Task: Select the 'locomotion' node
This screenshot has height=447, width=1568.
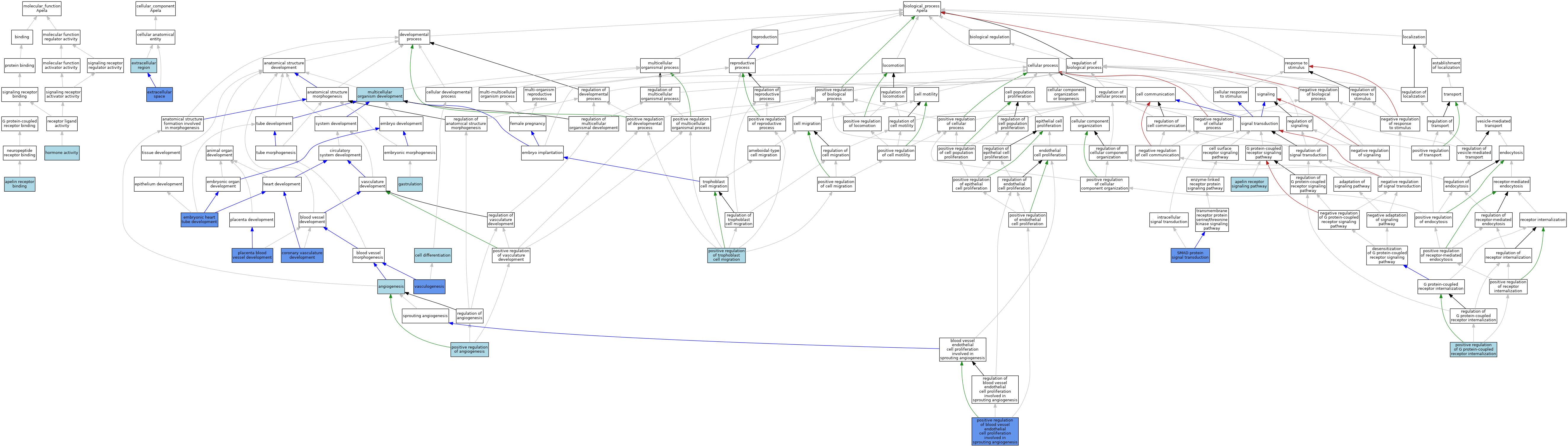Action: [x=893, y=66]
